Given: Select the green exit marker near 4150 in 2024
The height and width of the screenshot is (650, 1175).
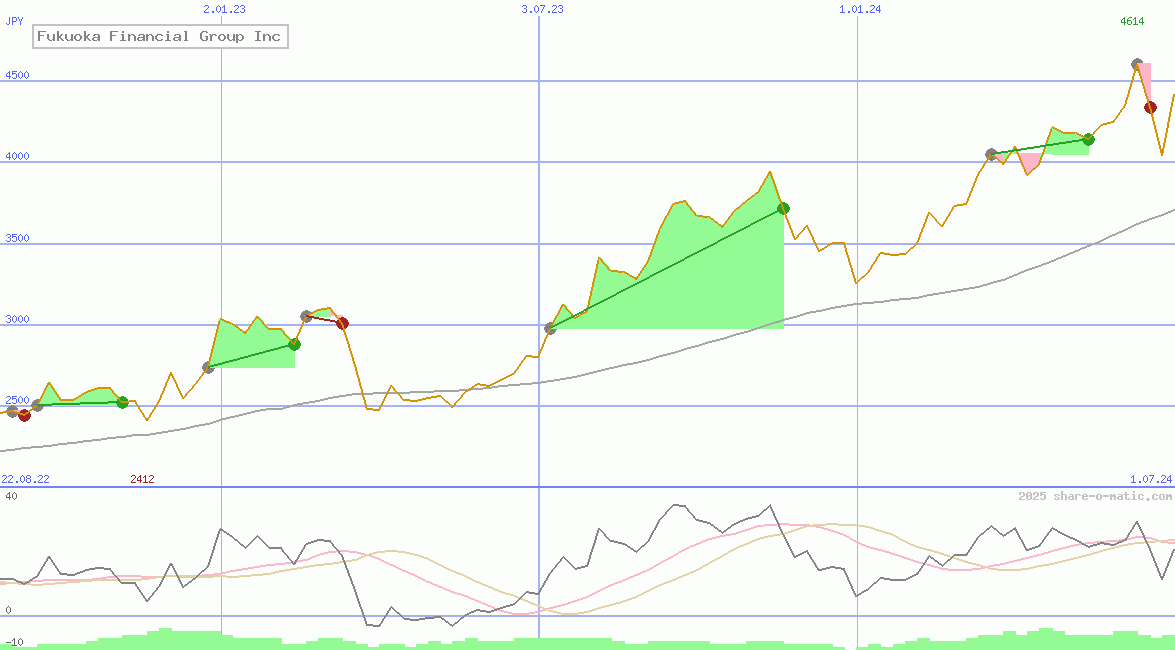Looking at the screenshot, I should click(x=1089, y=139).
